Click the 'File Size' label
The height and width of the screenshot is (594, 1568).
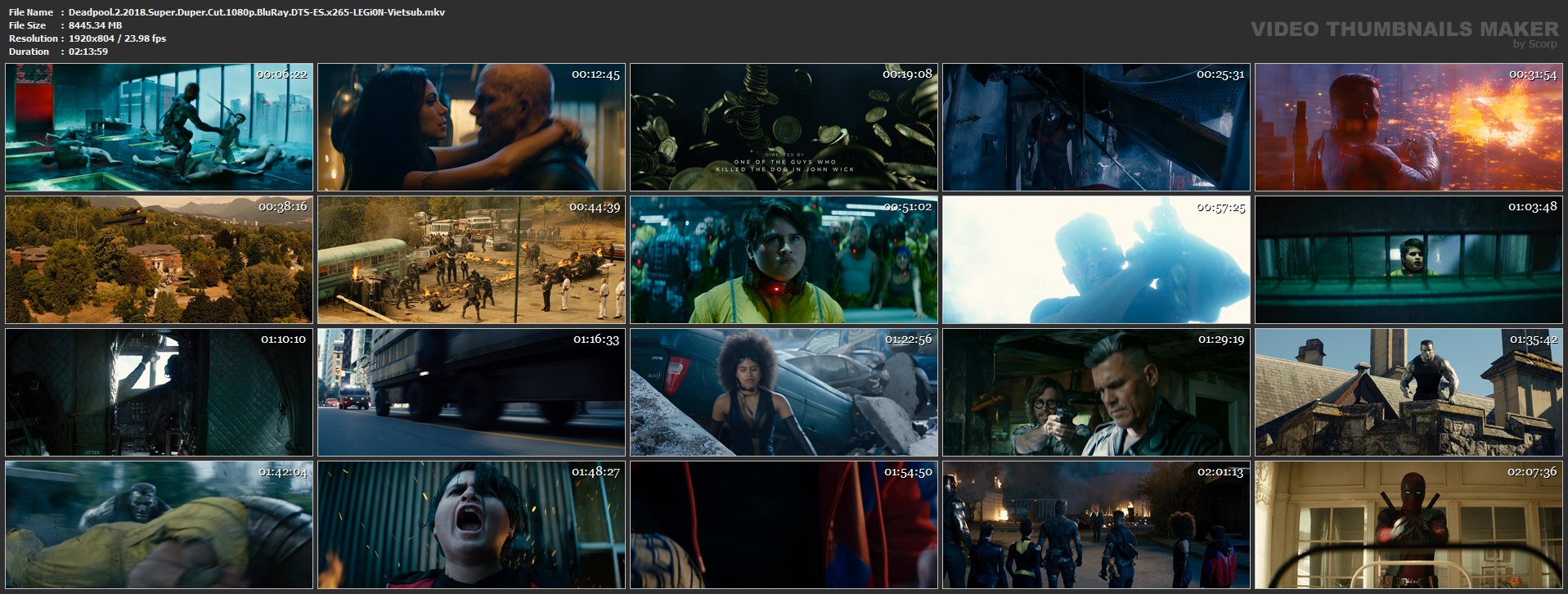pos(28,25)
